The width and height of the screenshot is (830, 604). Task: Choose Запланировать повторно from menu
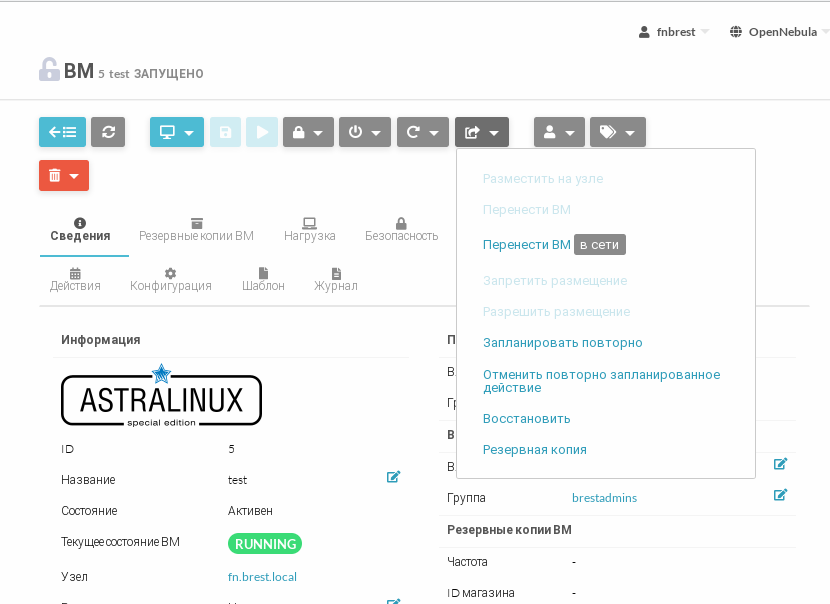(x=562, y=343)
